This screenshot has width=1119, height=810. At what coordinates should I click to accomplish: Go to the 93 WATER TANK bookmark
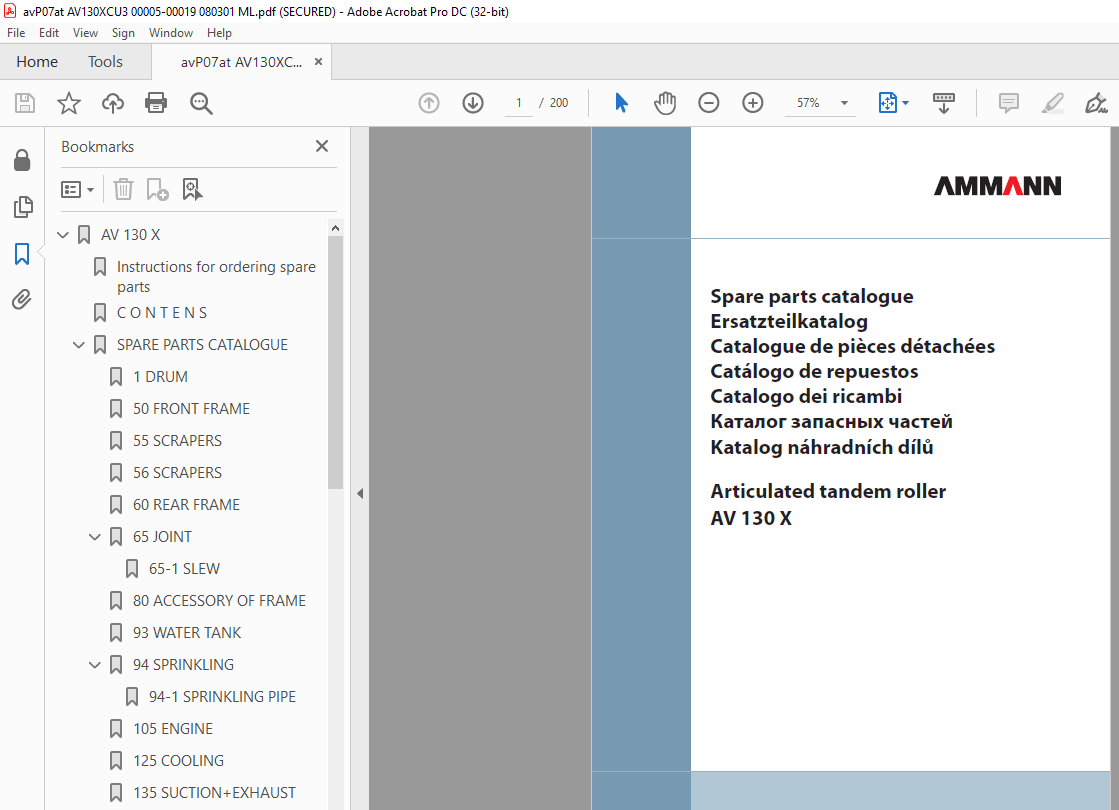point(187,633)
